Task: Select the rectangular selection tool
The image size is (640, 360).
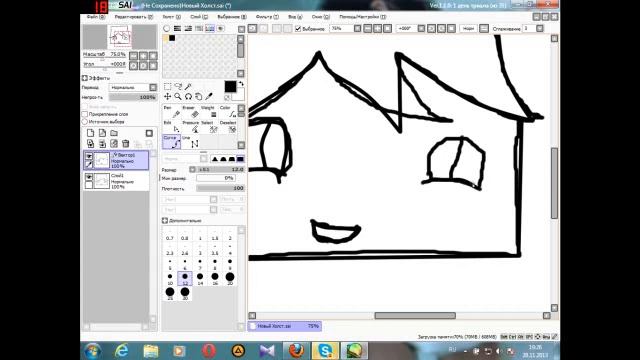Action: [x=167, y=87]
